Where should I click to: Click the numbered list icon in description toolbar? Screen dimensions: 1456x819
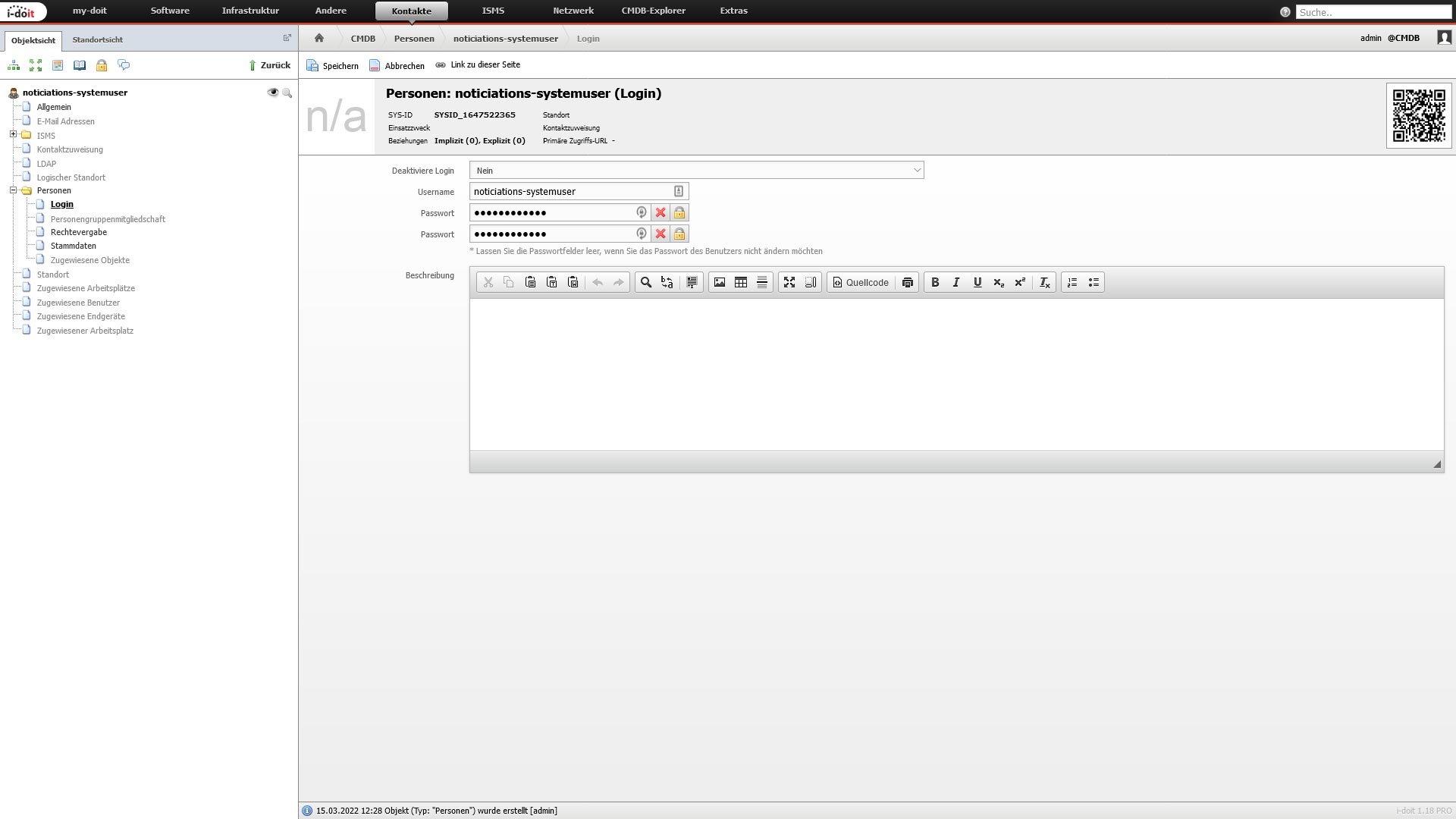(1072, 282)
